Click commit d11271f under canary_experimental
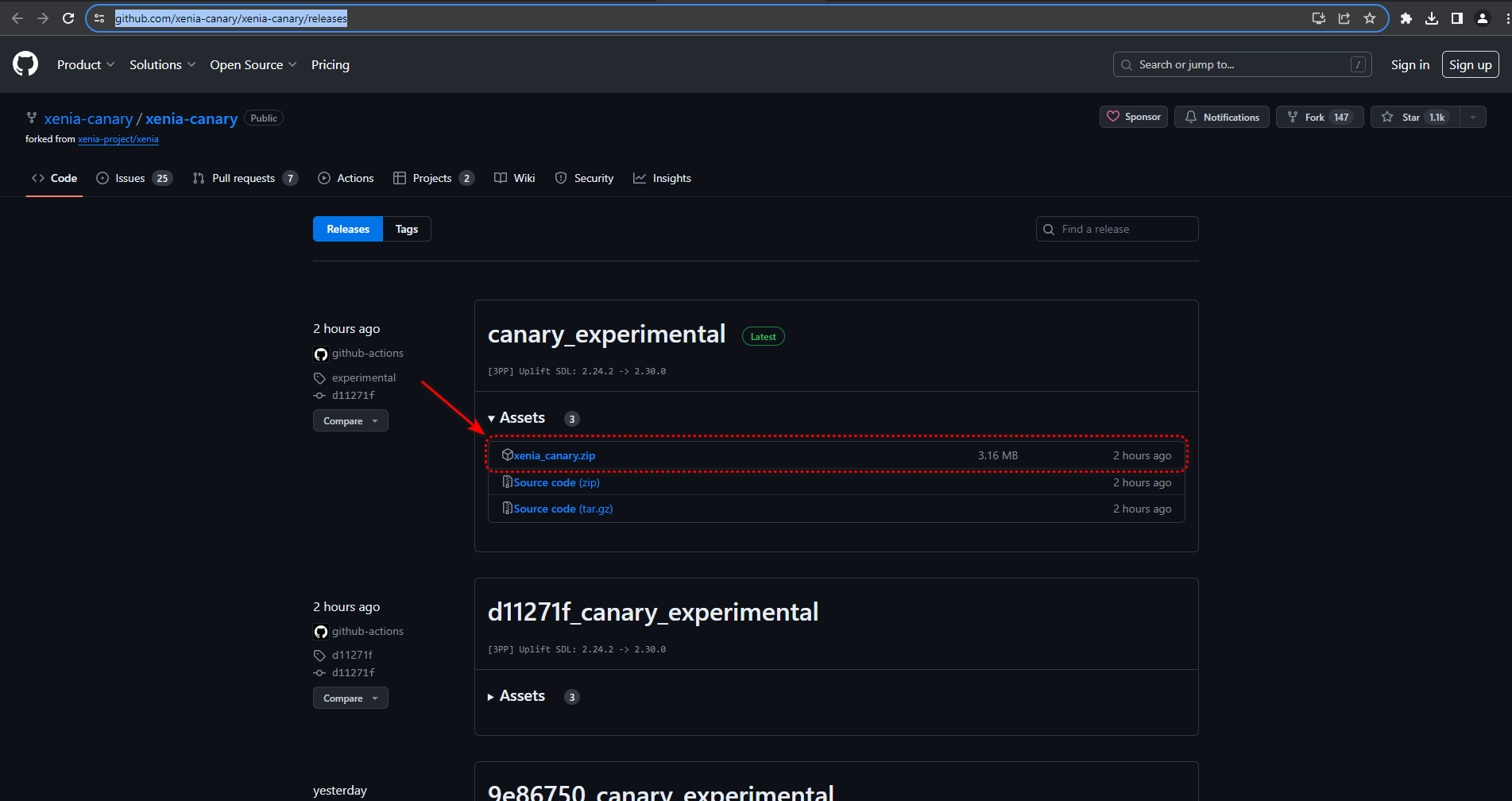 click(354, 395)
